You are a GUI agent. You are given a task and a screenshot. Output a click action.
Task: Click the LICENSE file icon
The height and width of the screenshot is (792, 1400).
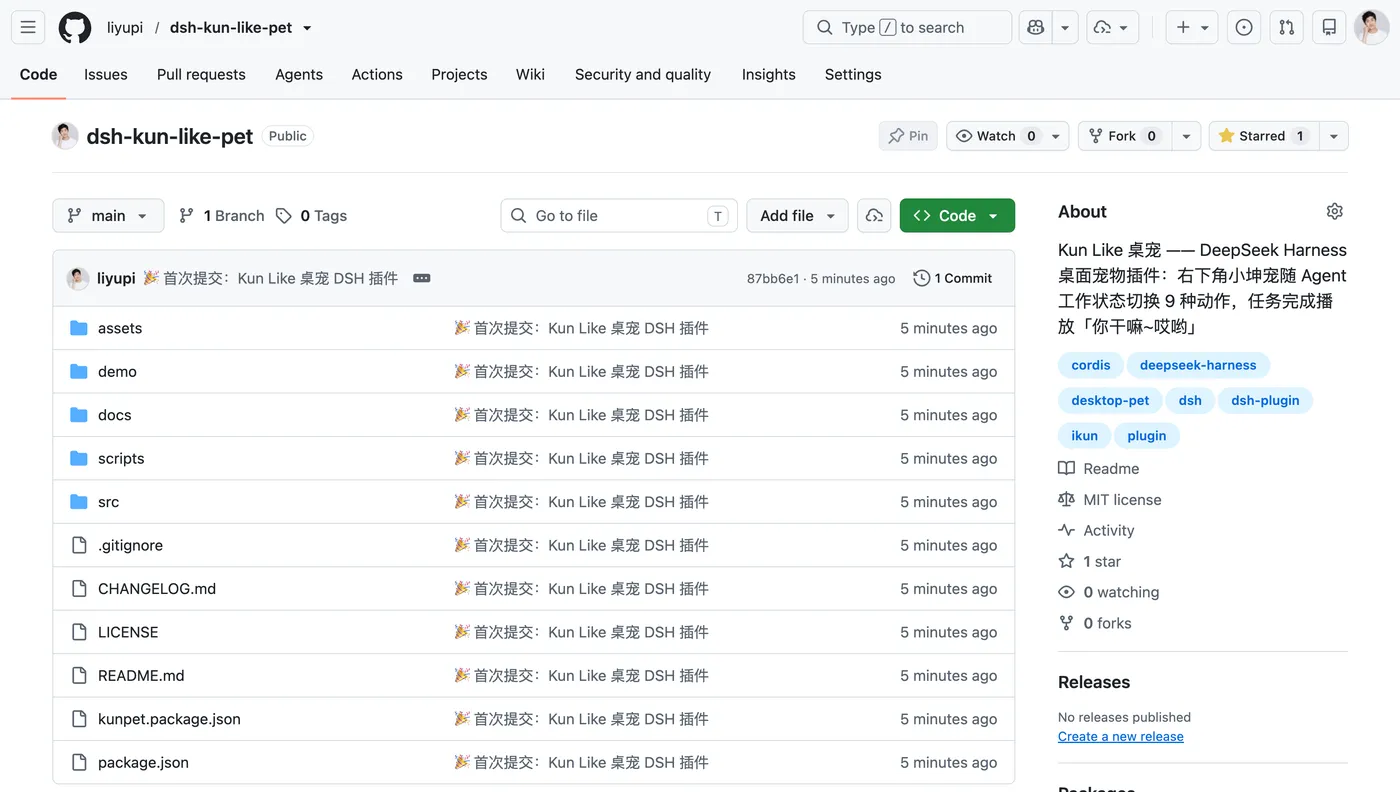[79, 632]
